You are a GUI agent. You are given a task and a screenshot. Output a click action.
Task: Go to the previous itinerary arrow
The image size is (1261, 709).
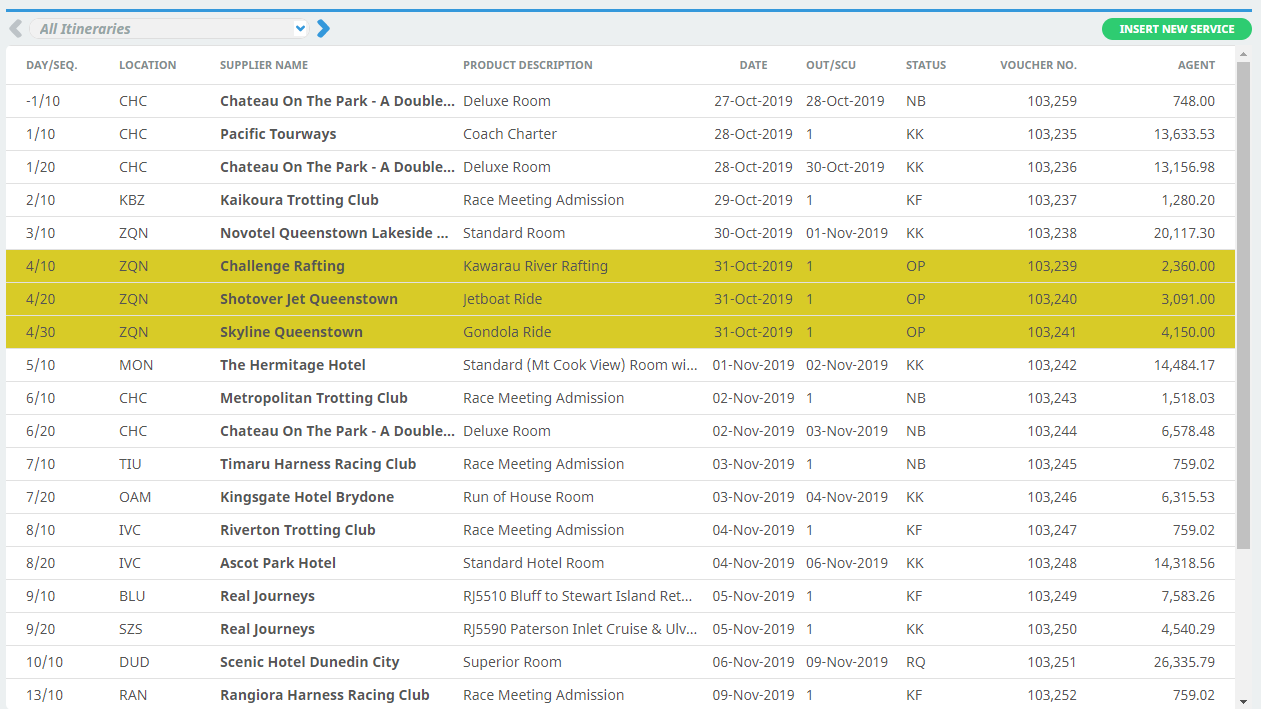pyautogui.click(x=15, y=29)
